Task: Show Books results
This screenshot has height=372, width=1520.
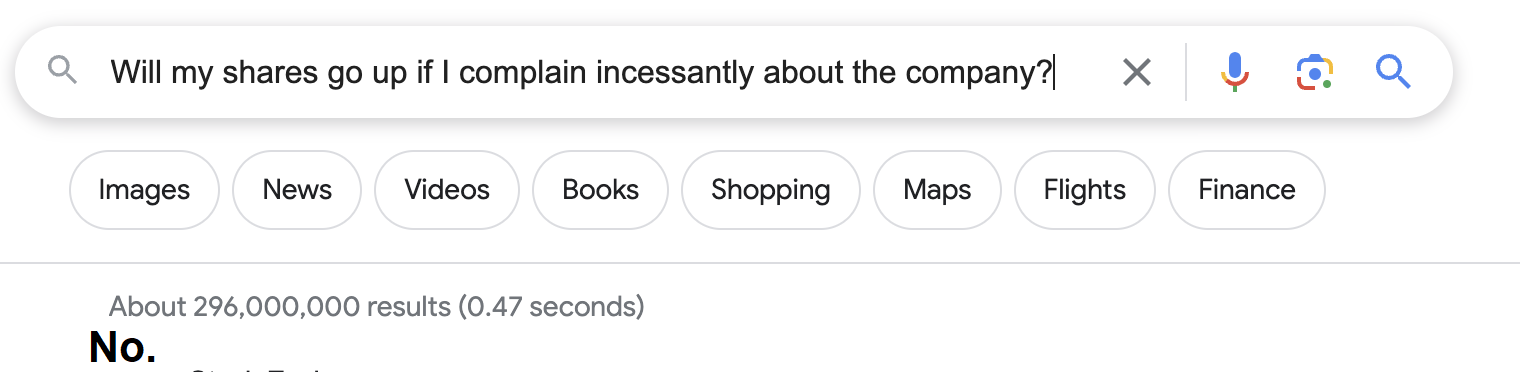Action: [x=600, y=190]
